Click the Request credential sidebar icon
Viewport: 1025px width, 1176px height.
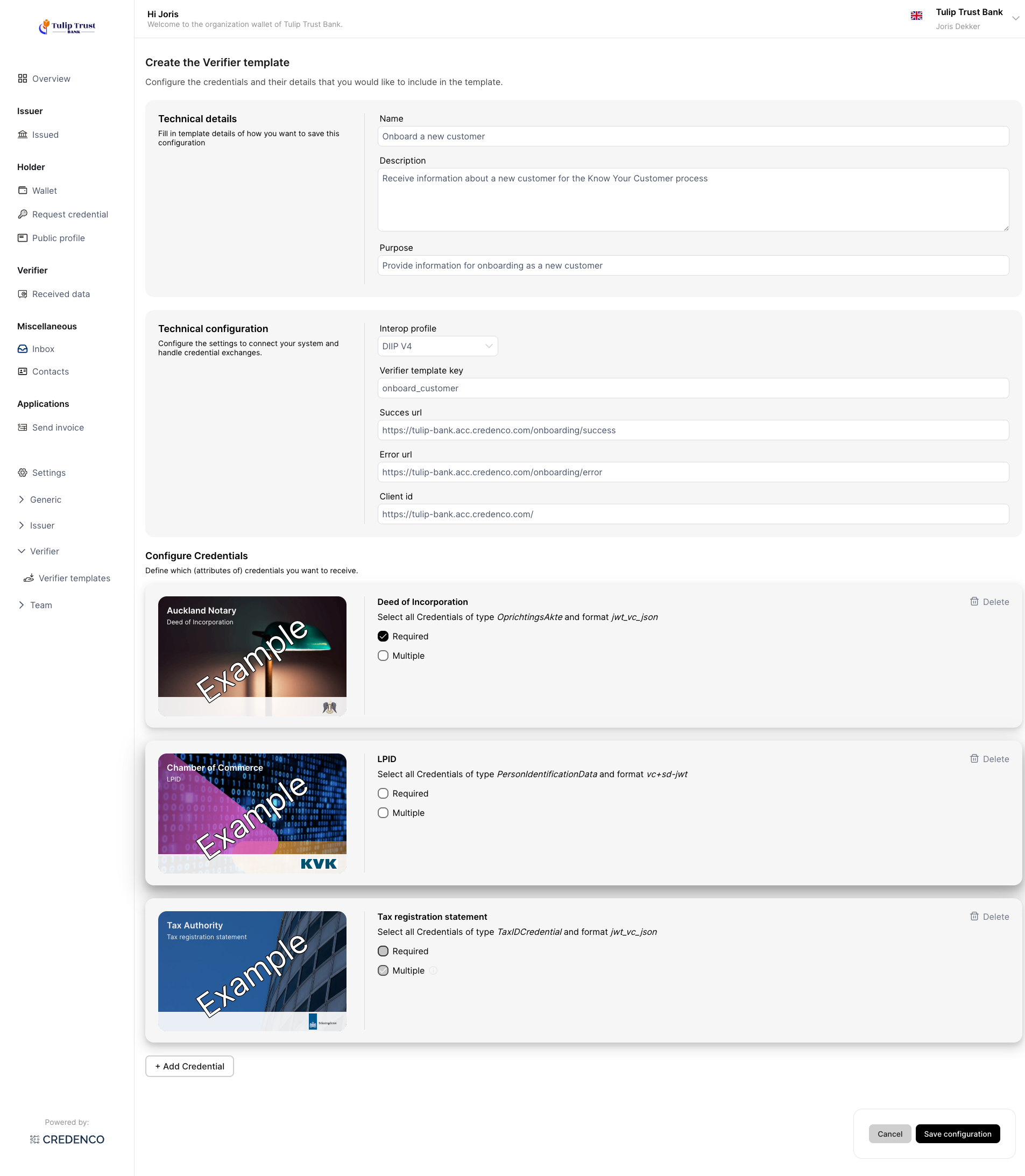tap(22, 214)
